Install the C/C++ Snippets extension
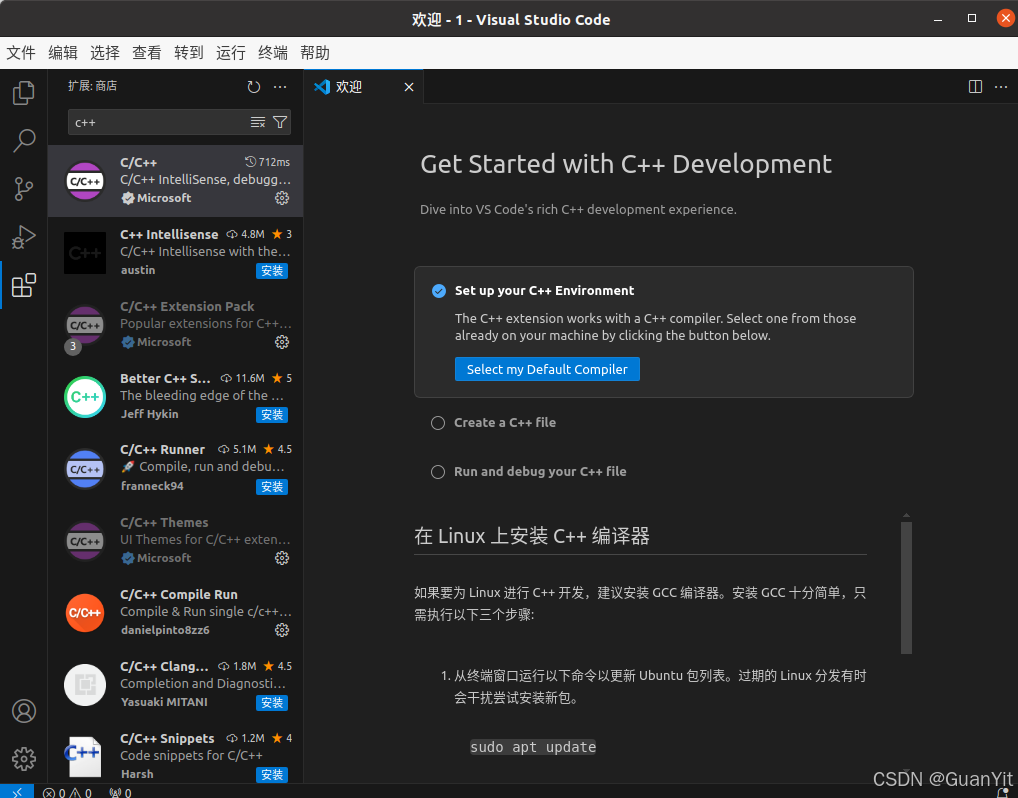Screen dimensions: 1018x798 (271, 775)
